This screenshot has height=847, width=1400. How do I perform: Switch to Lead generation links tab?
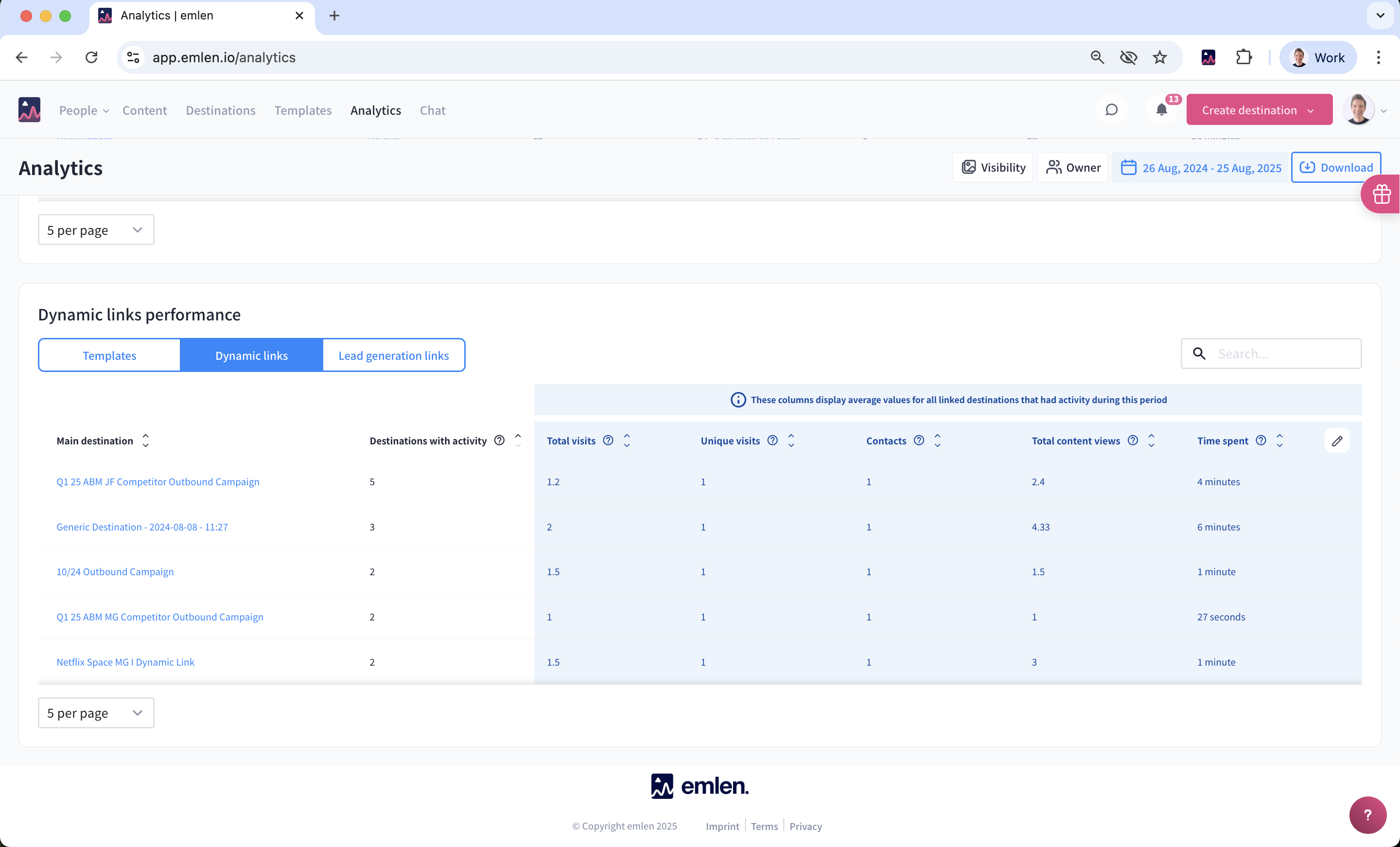click(393, 355)
